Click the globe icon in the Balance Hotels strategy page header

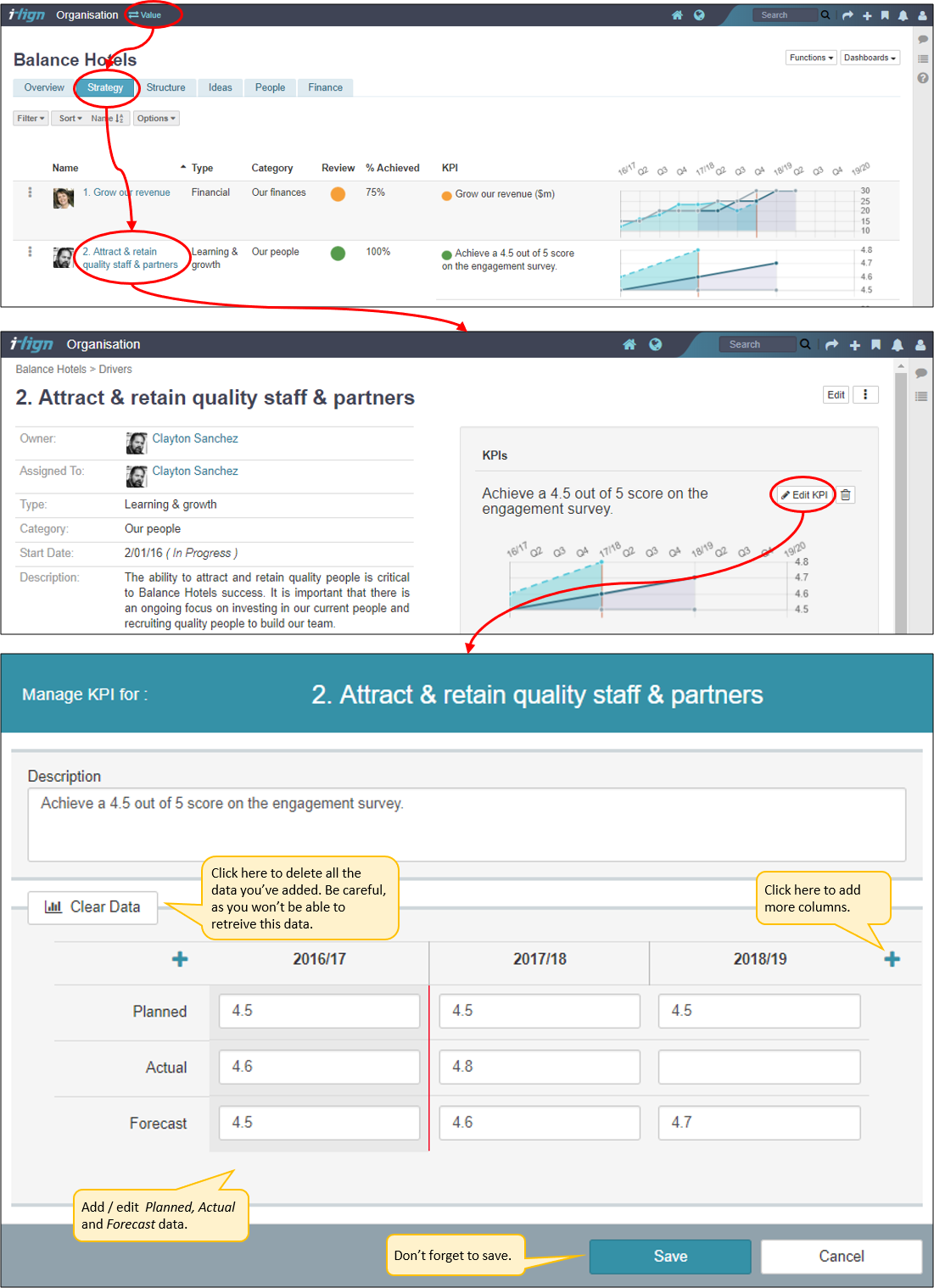699,15
